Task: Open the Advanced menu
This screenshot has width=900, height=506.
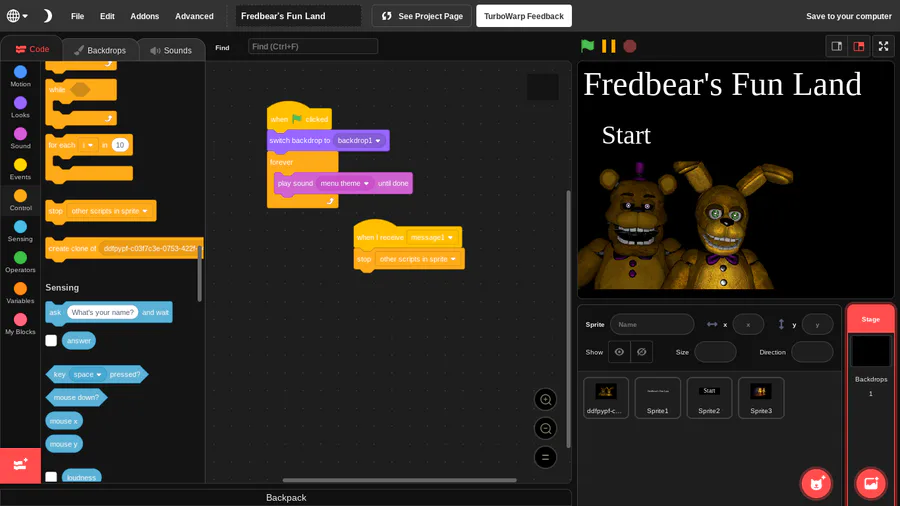Action: (194, 16)
